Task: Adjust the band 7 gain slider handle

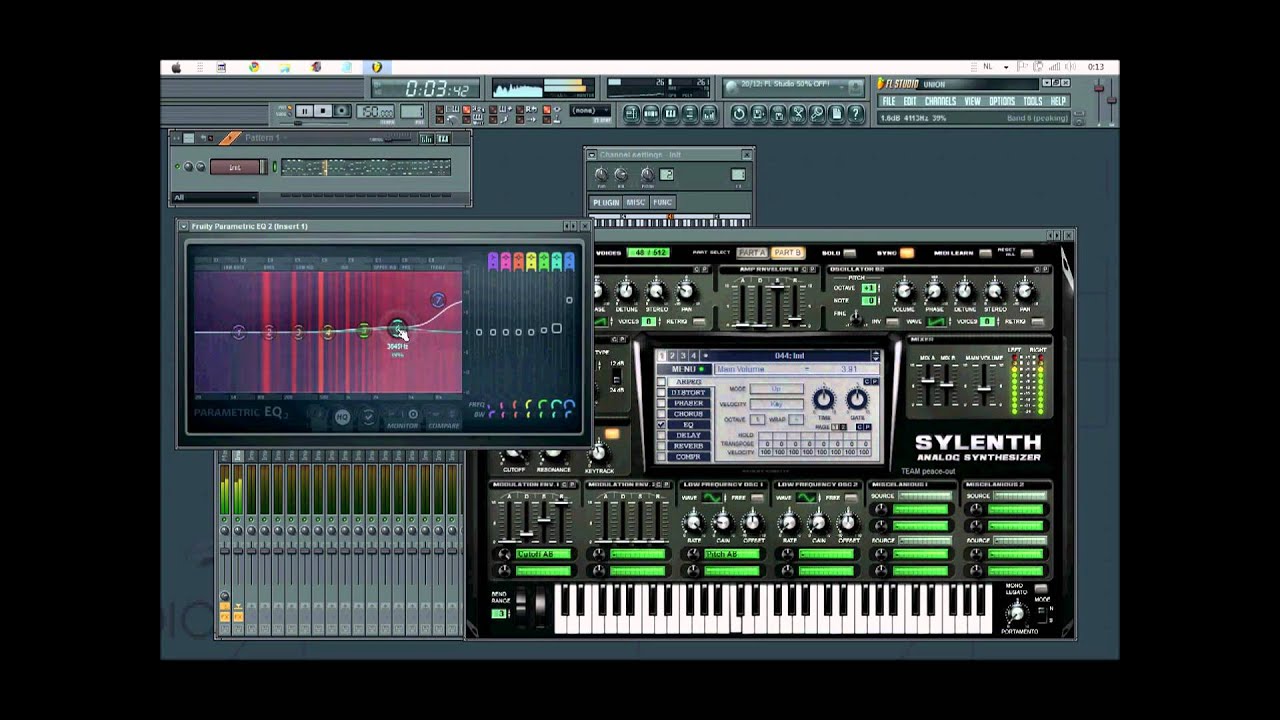Action: tap(569, 300)
